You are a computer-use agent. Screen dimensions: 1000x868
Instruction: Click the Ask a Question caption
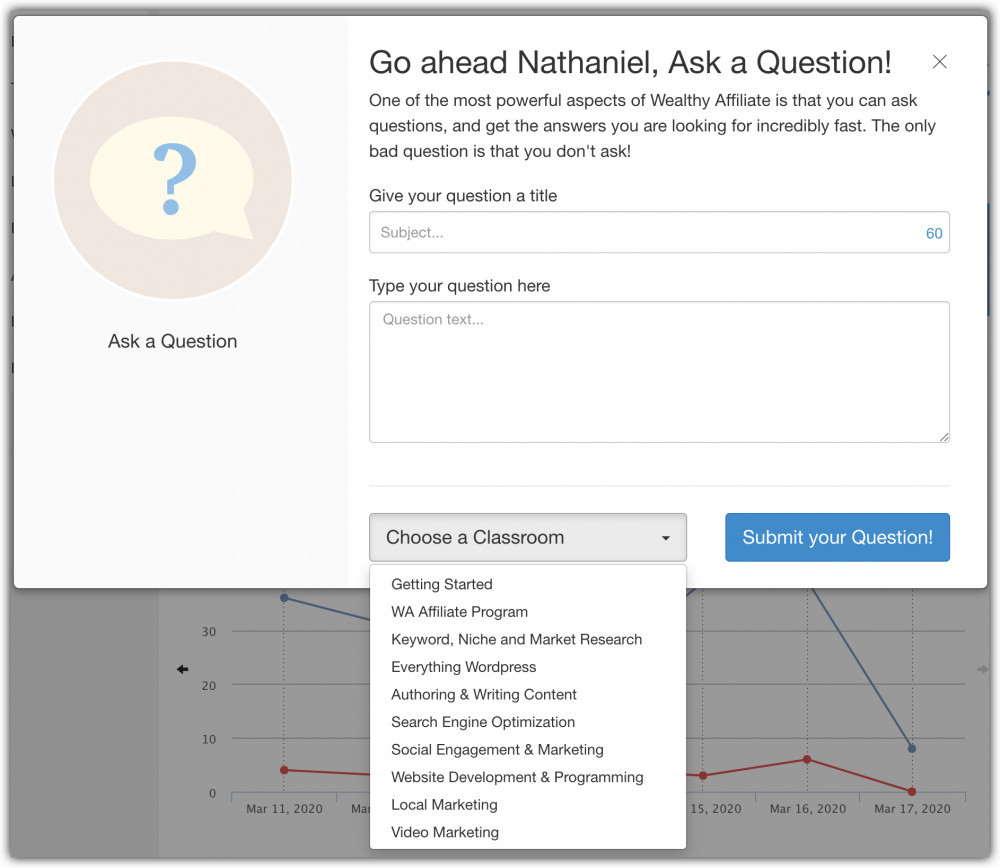point(172,341)
